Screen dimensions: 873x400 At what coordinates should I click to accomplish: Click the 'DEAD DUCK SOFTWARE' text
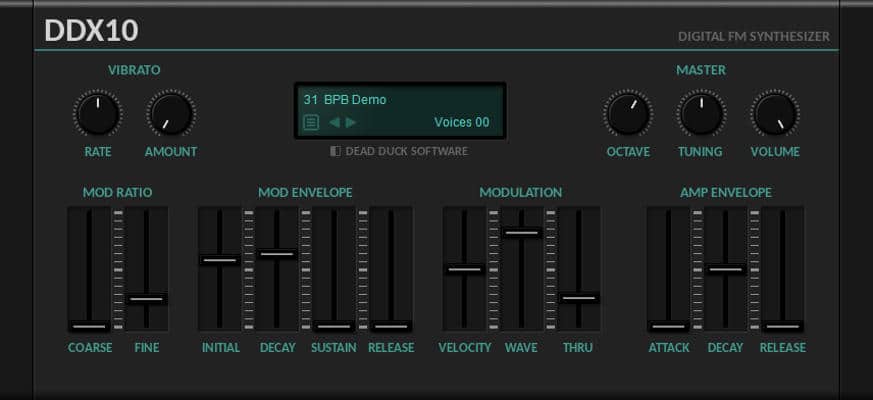(406, 151)
